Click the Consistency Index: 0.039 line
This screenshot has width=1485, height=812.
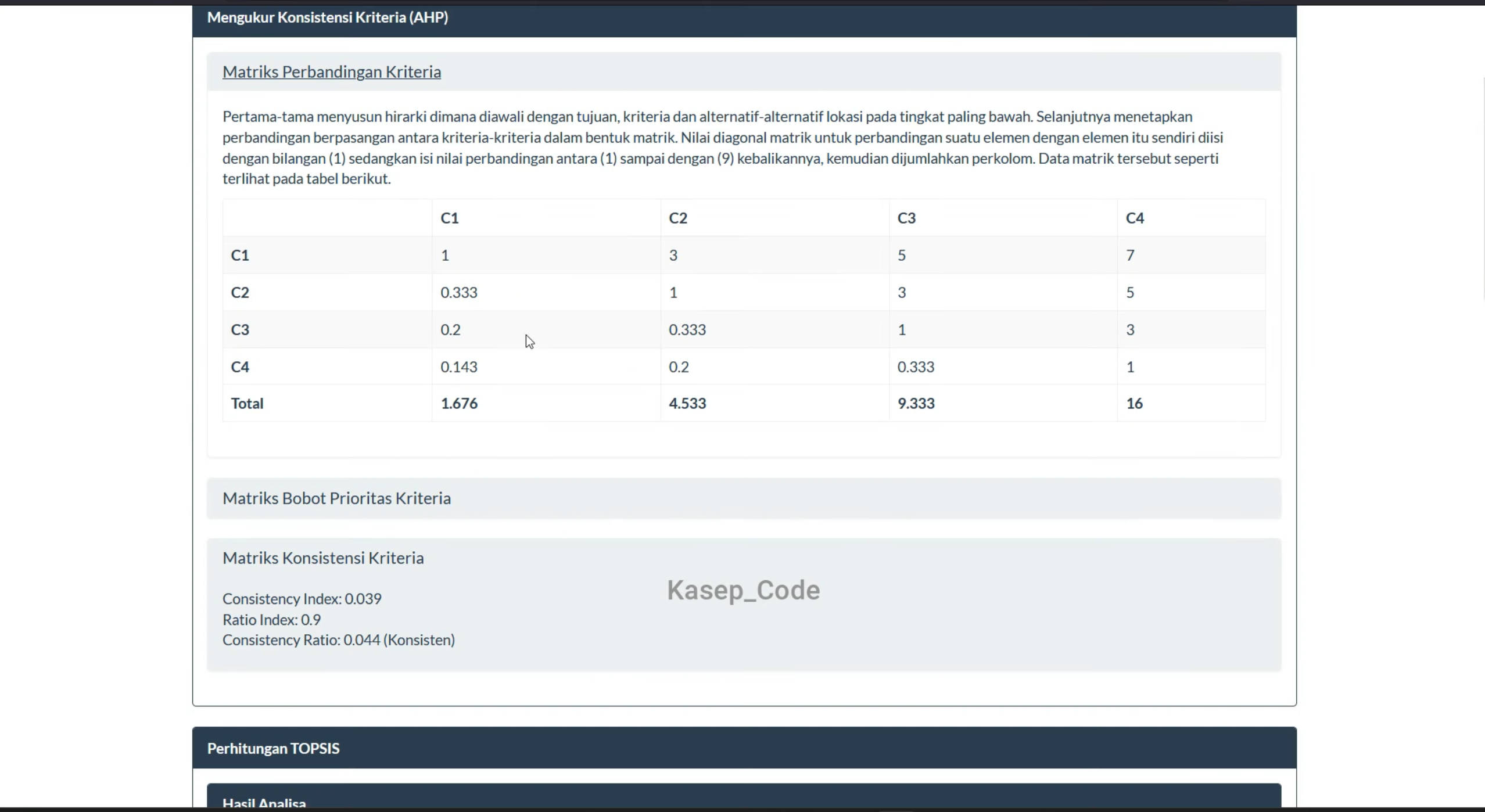[302, 599]
